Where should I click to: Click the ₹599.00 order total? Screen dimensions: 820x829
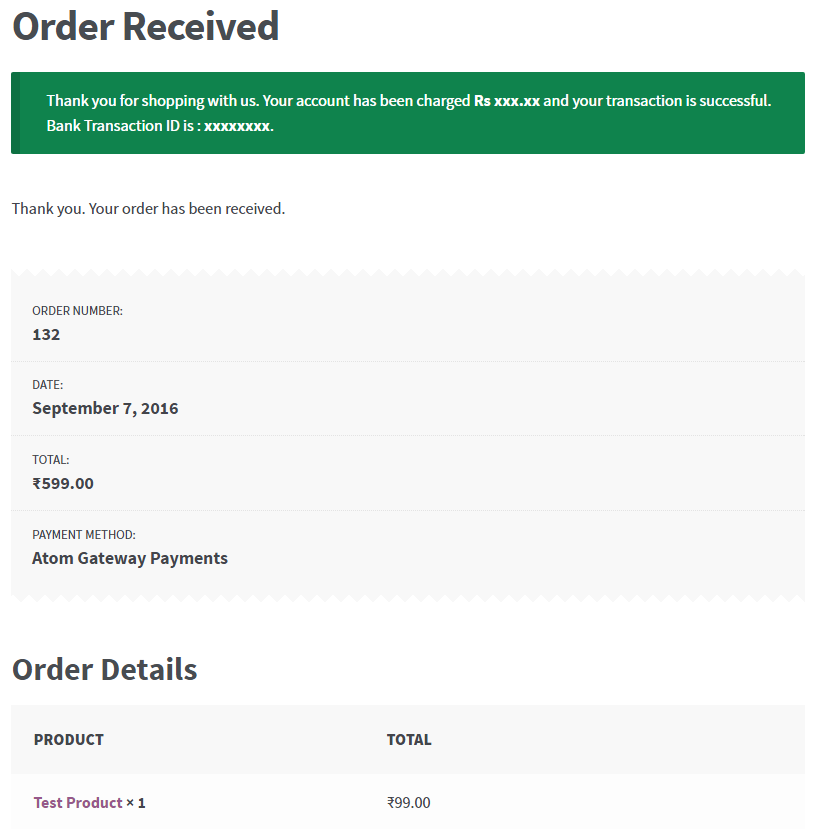(x=63, y=483)
